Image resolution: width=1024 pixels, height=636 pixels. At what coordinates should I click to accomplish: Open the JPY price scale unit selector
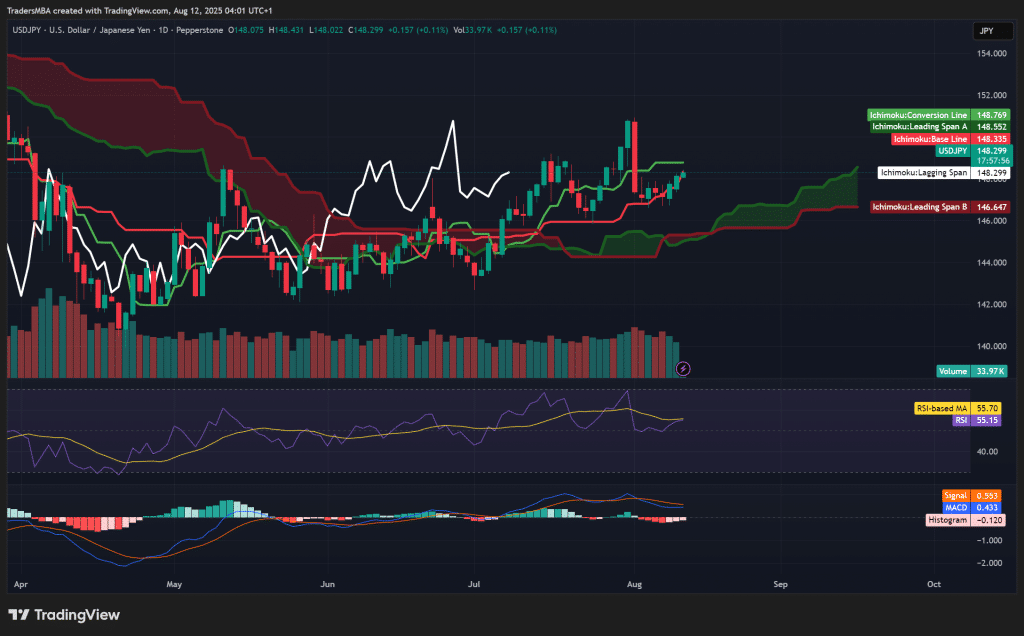pyautogui.click(x=991, y=31)
